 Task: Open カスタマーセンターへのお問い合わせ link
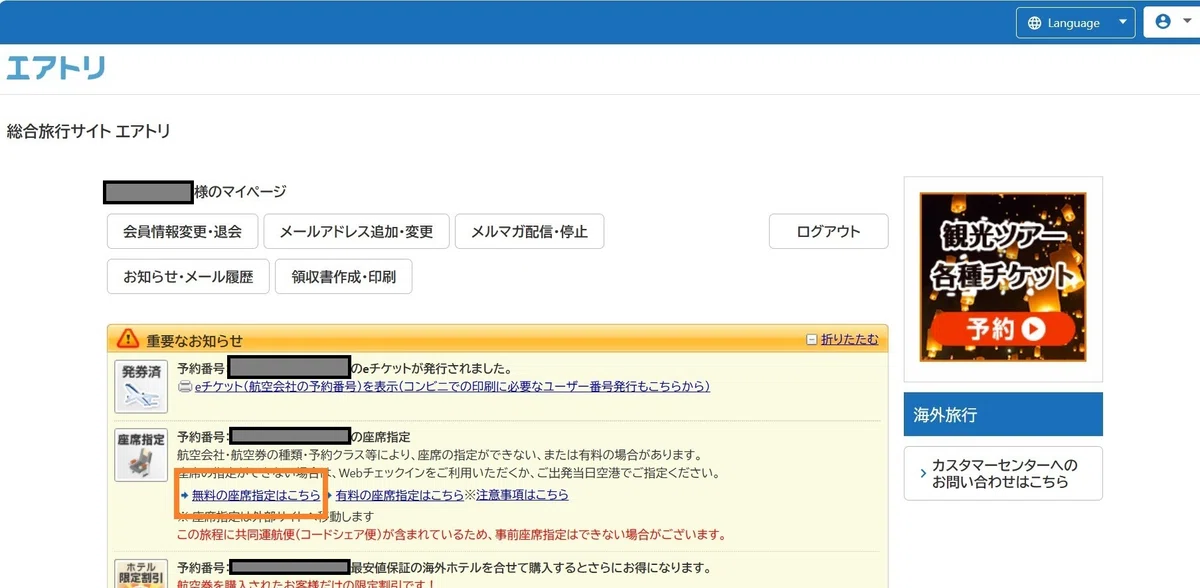point(1003,473)
